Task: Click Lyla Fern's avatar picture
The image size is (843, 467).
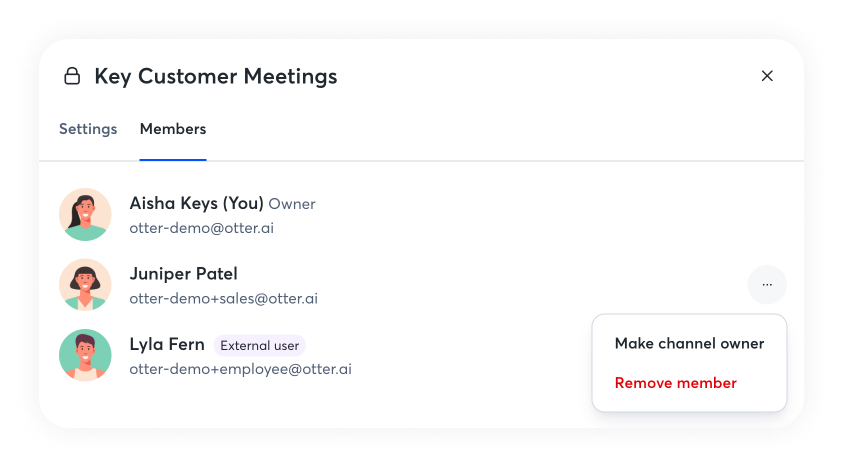Action: point(85,355)
